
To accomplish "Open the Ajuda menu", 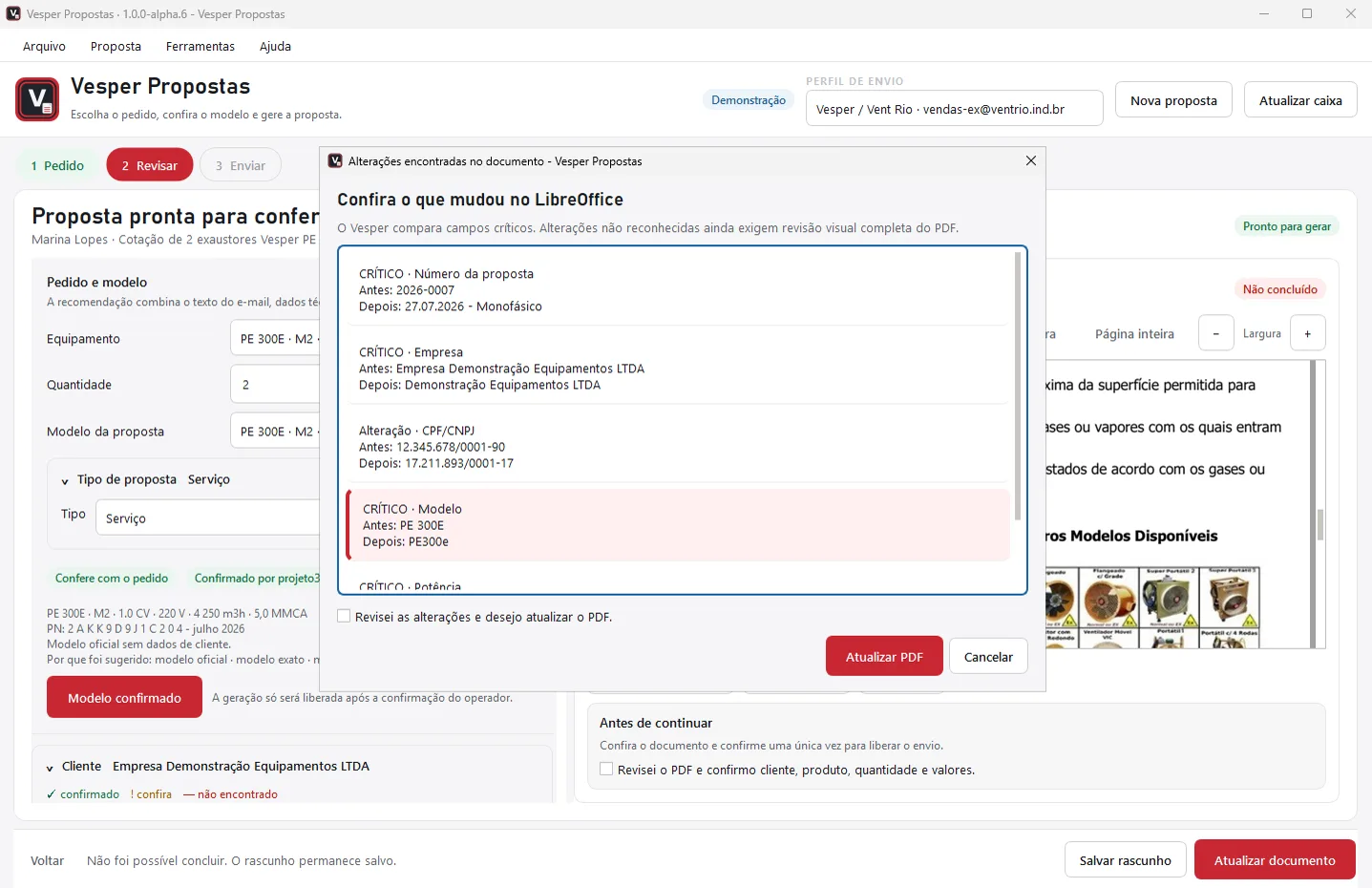I will 275,46.
